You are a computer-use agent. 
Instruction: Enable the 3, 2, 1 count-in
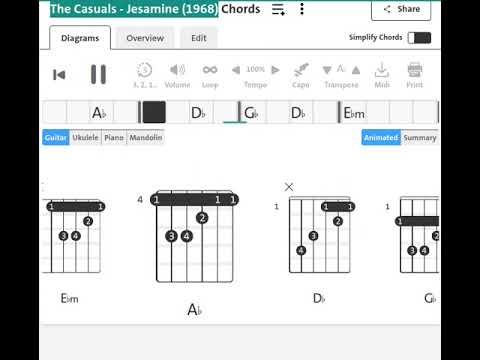[x=145, y=75]
